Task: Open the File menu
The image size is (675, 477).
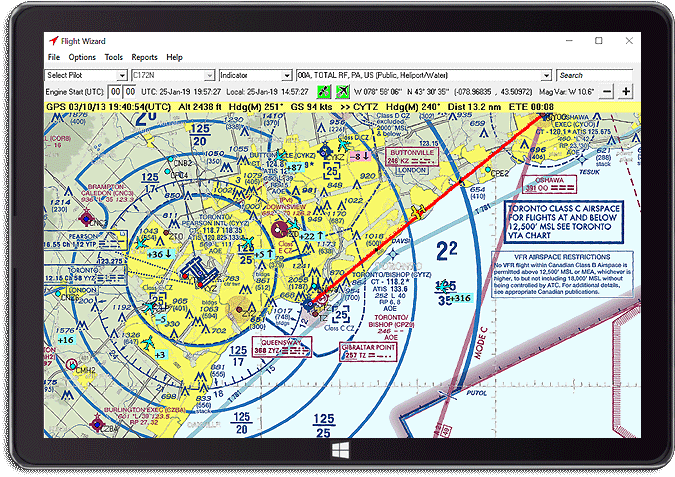Action: (54, 58)
